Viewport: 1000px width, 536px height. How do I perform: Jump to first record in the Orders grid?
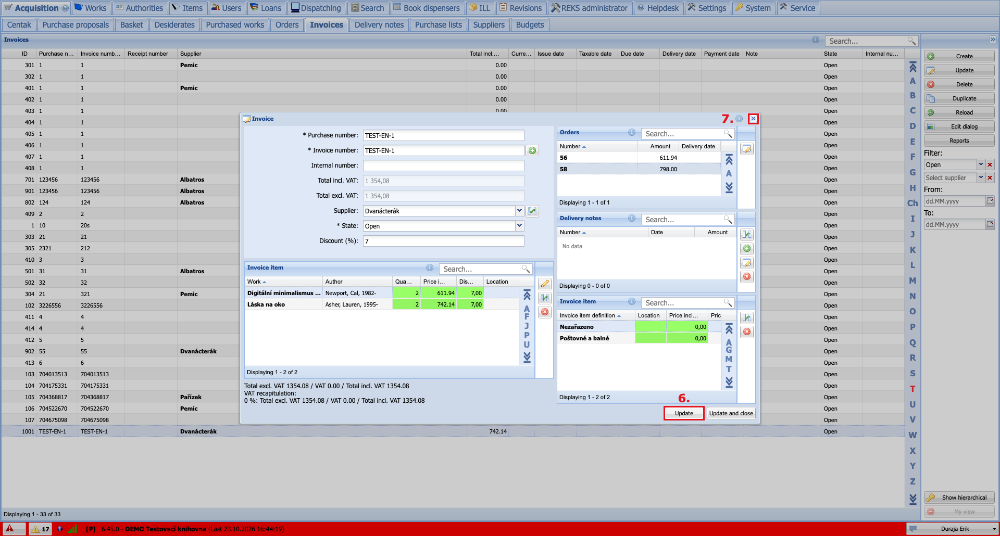coord(729,160)
